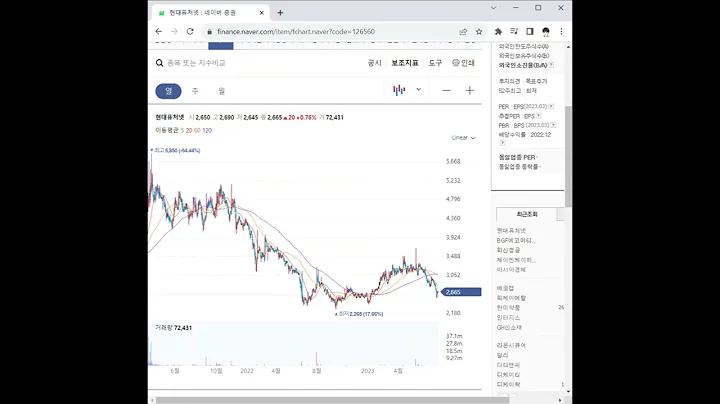The width and height of the screenshot is (720, 404).
Task: Click the browser forward arrow
Action: 174,31
